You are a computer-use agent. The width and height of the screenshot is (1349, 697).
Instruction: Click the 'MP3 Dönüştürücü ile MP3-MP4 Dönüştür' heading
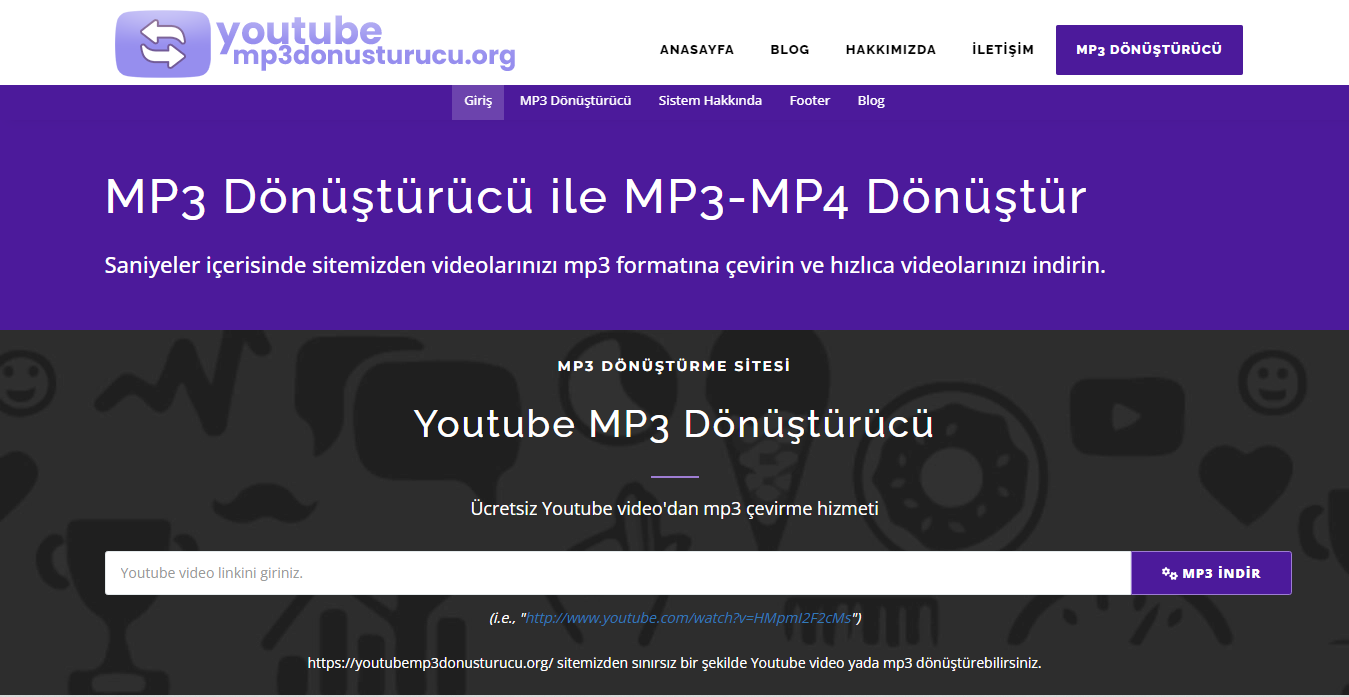(x=596, y=197)
